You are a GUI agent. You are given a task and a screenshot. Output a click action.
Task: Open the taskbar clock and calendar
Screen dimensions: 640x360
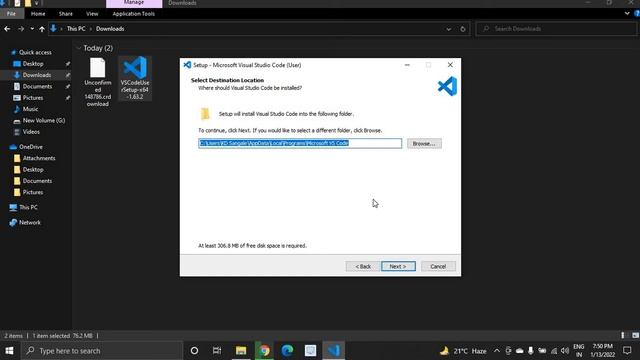coord(602,351)
